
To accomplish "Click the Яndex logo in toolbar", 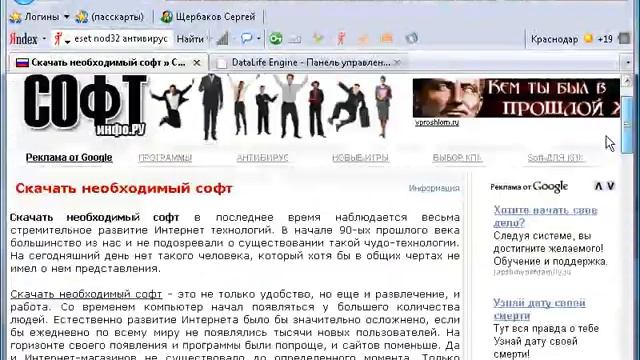I will [x=23, y=39].
